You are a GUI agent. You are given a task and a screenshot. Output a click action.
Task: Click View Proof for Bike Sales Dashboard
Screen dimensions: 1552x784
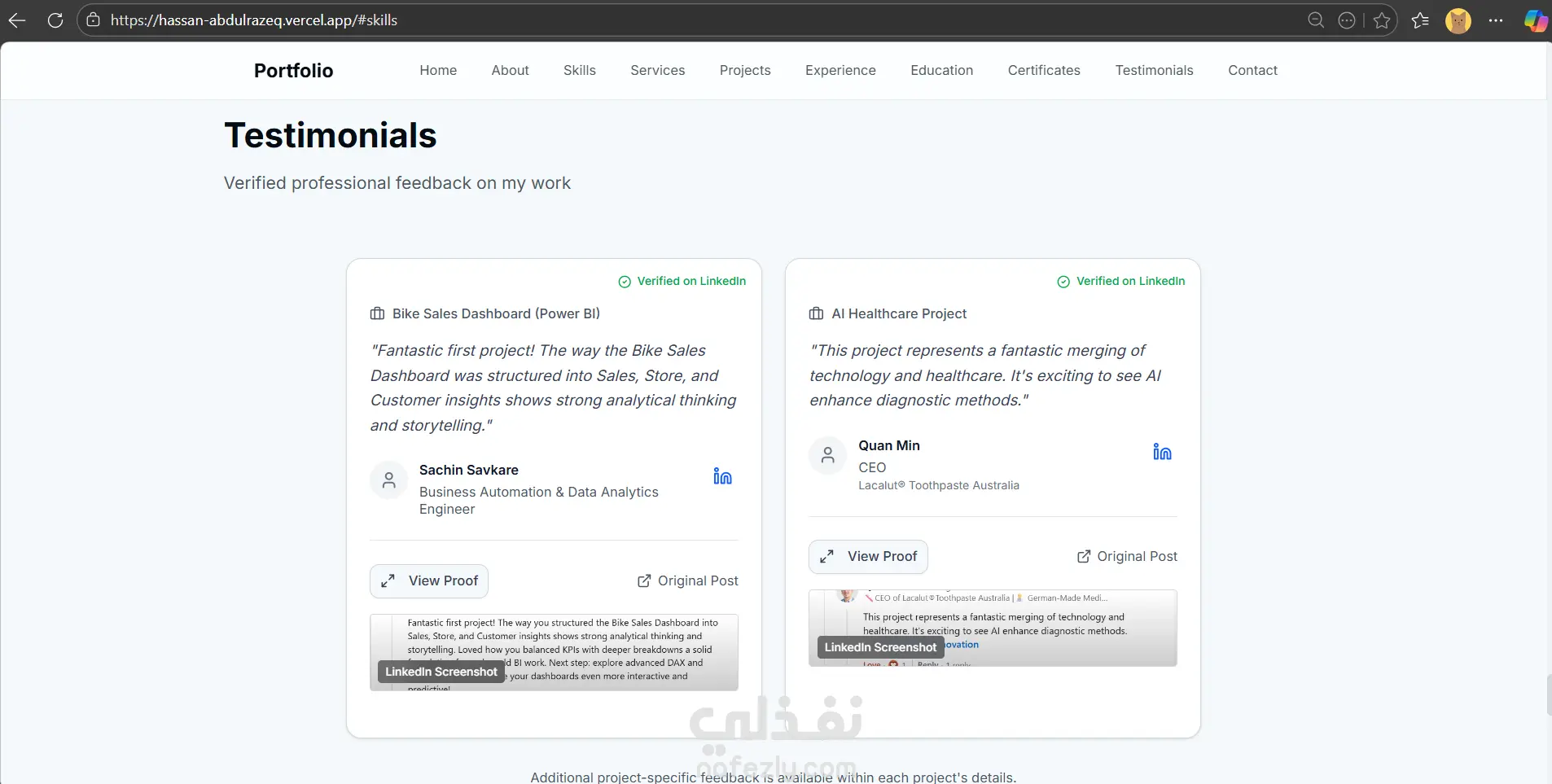(429, 581)
